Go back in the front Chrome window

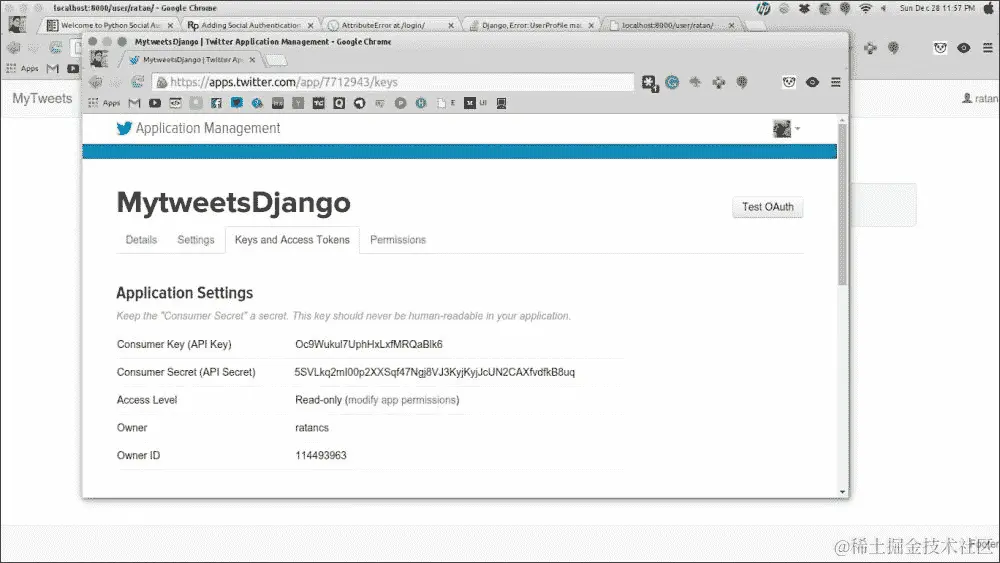click(x=96, y=82)
